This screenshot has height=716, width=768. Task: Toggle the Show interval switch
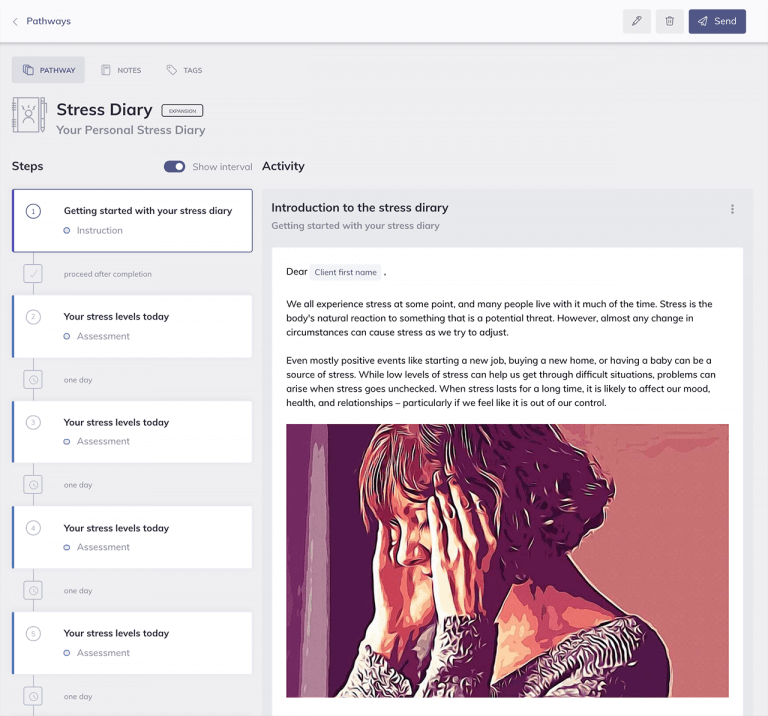click(x=174, y=167)
